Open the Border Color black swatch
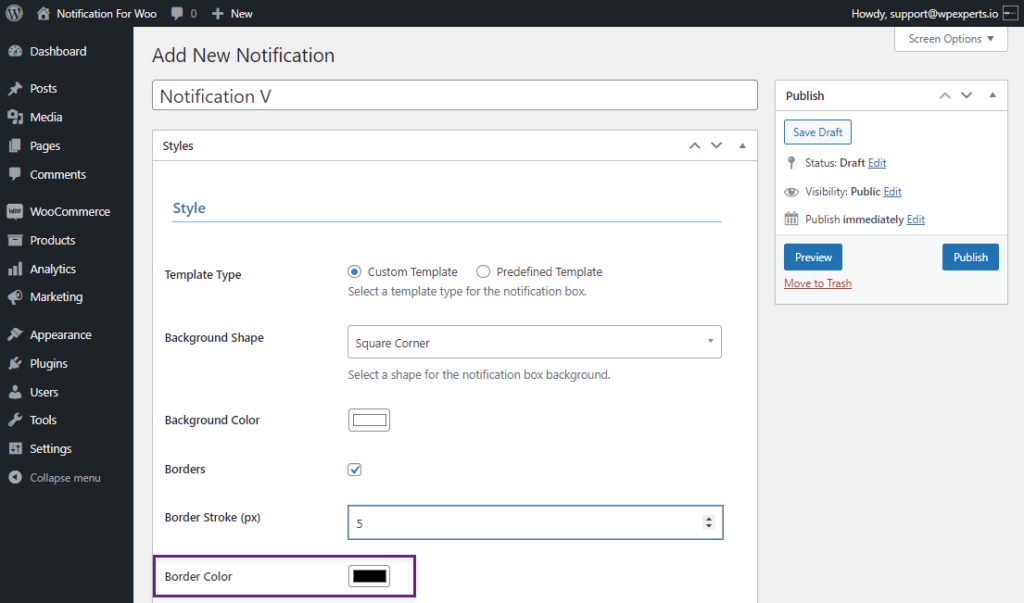 pyautogui.click(x=369, y=576)
